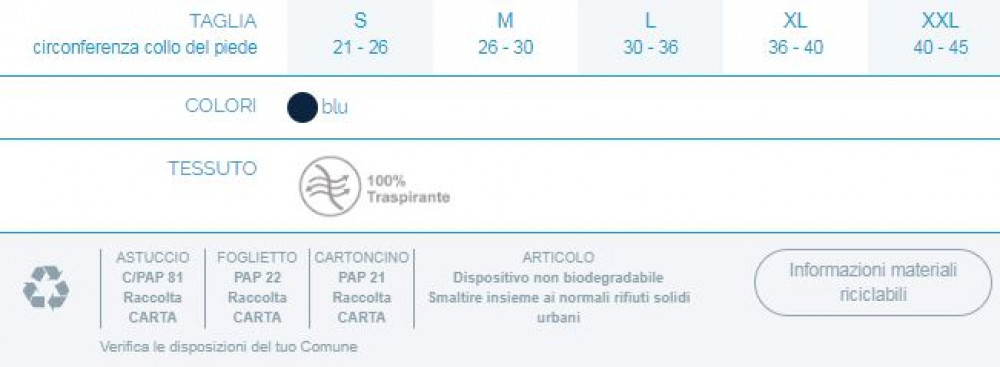Click ARTICOLO non biodegradabile text

tap(559, 287)
